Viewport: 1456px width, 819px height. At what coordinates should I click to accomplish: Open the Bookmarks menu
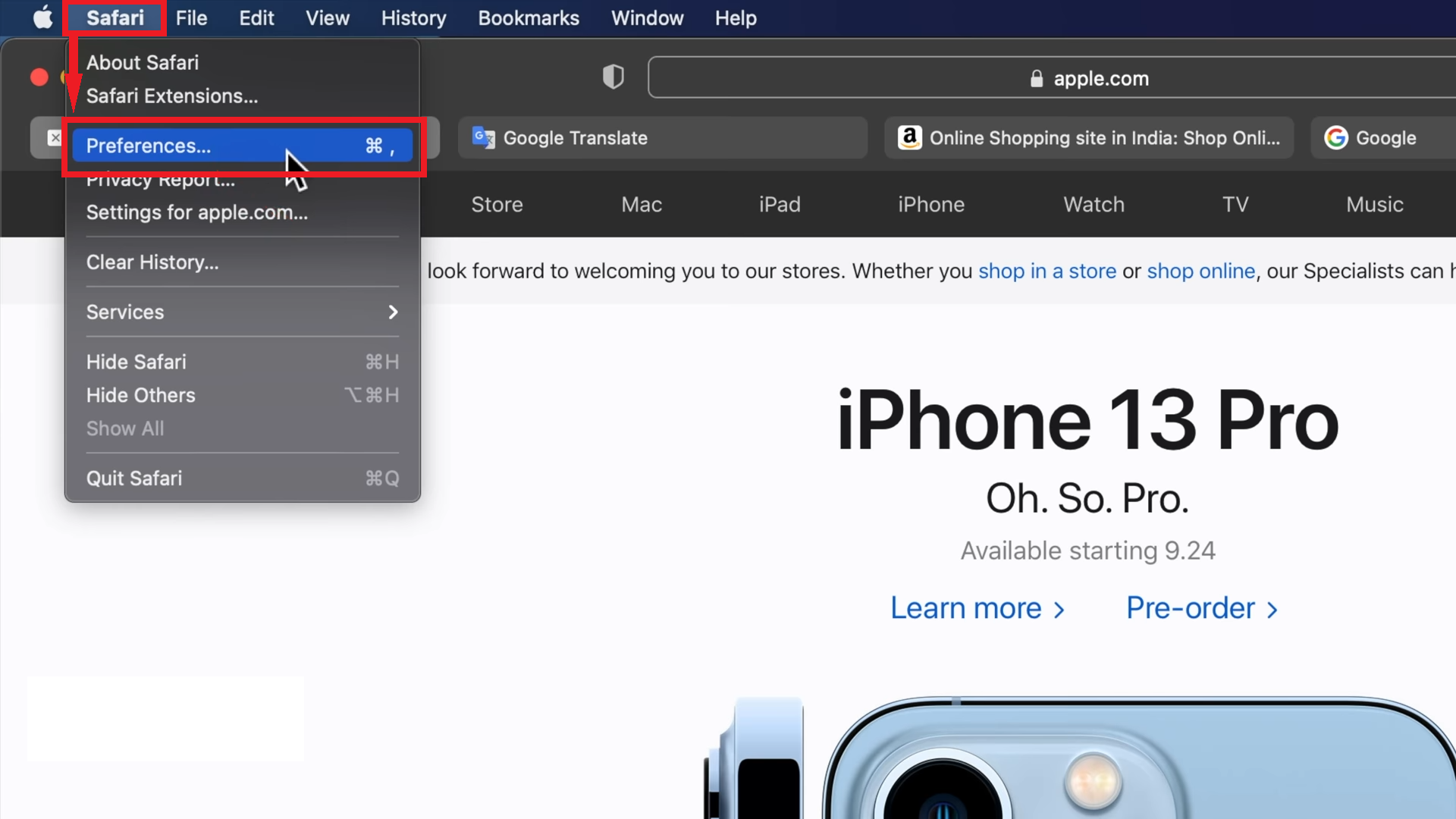coord(529,17)
